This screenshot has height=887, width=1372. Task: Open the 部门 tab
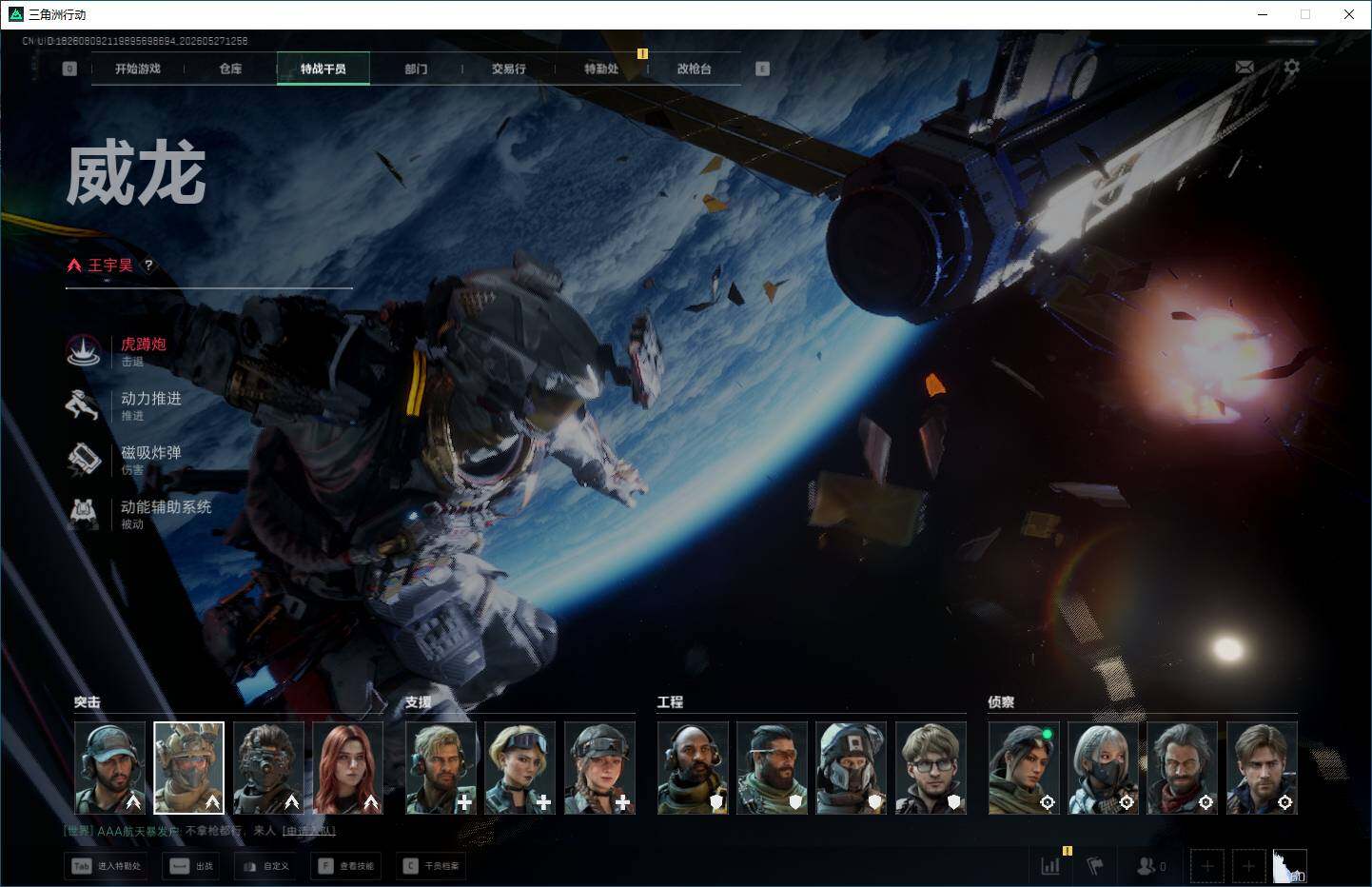click(x=416, y=69)
